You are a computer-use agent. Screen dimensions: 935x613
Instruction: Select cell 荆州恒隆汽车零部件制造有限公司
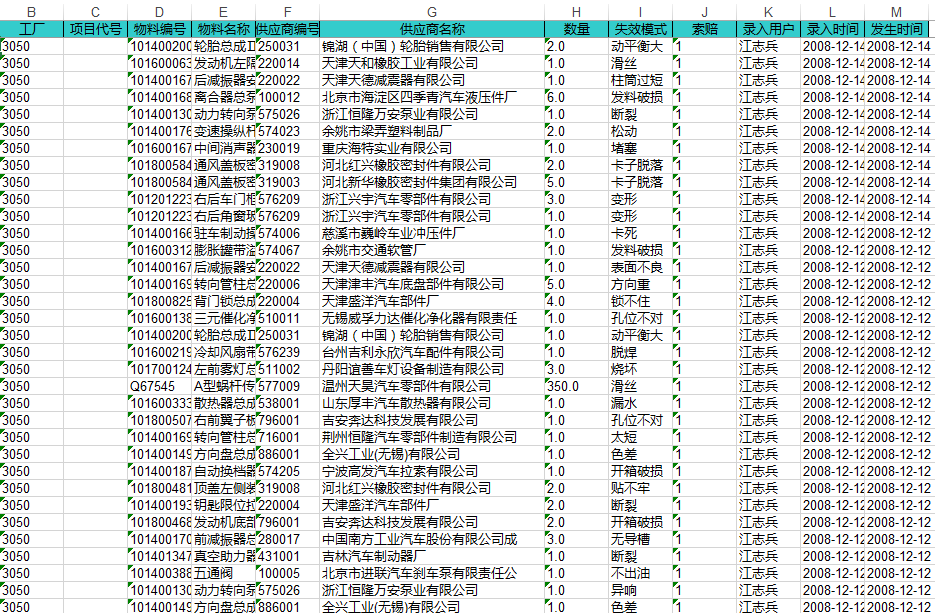(x=432, y=437)
